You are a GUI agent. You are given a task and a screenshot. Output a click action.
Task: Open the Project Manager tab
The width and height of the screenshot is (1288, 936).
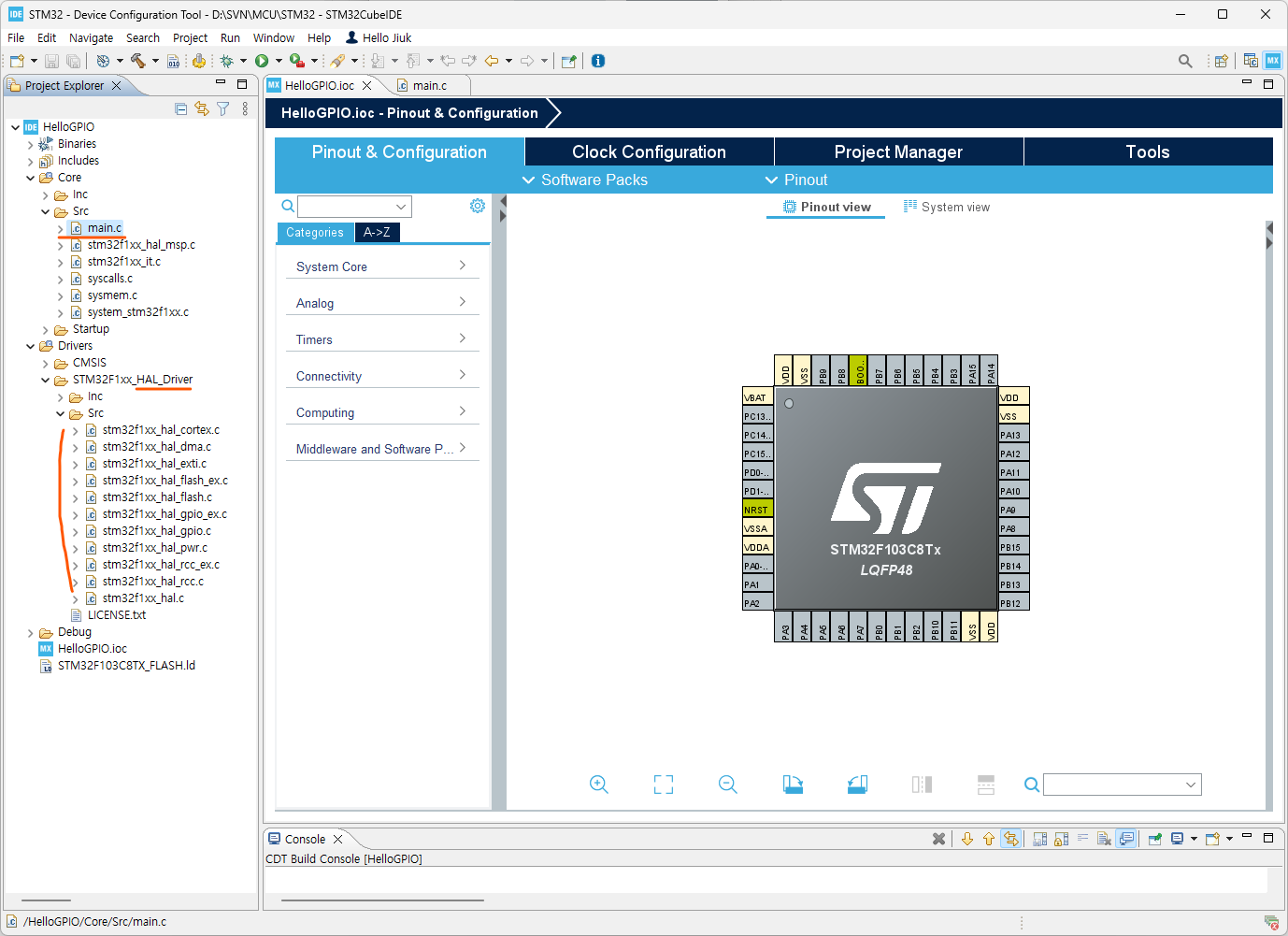[898, 151]
